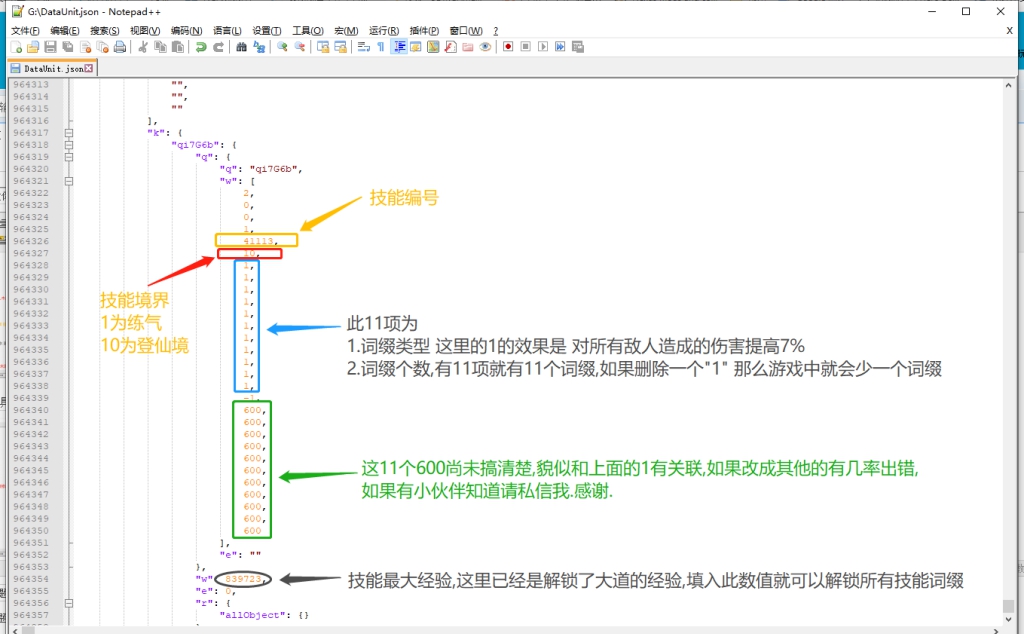This screenshot has width=1024, height=634.
Task: Cut the selection with the scissors icon
Action: click(142, 47)
